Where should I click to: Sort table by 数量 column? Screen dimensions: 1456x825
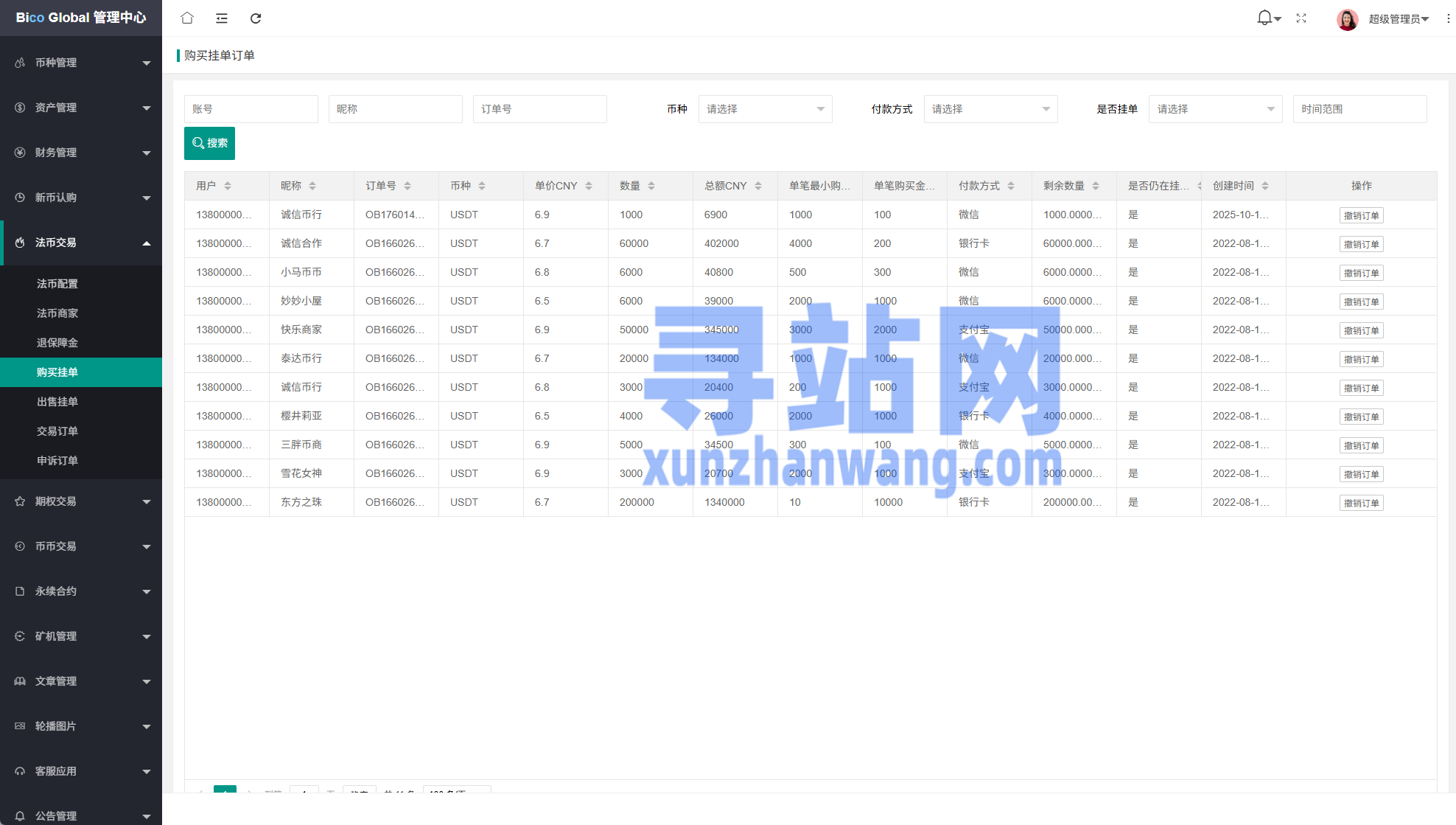point(651,186)
